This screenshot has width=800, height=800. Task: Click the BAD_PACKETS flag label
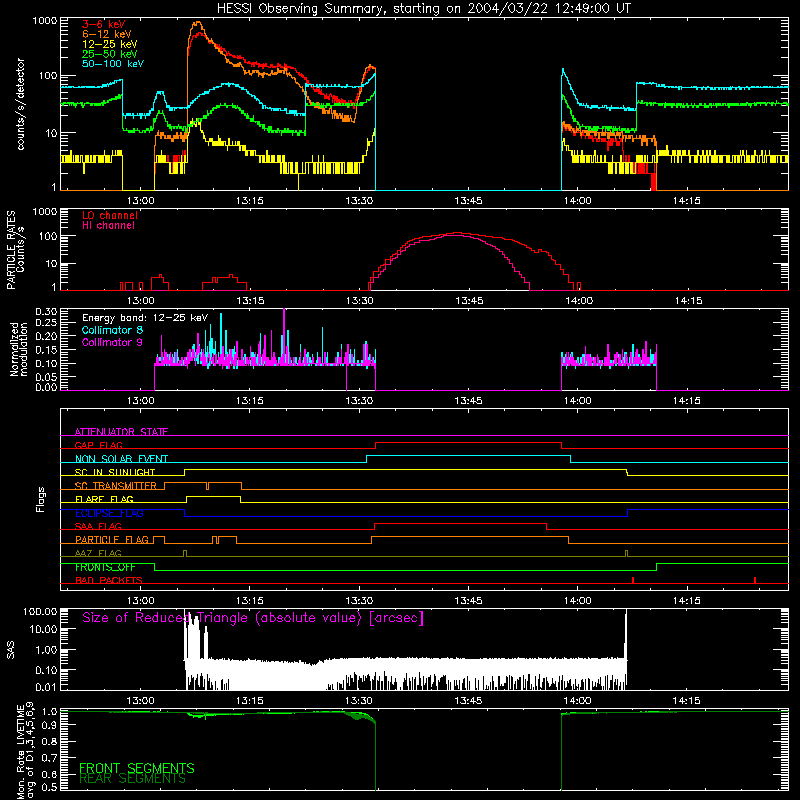pyautogui.click(x=109, y=581)
